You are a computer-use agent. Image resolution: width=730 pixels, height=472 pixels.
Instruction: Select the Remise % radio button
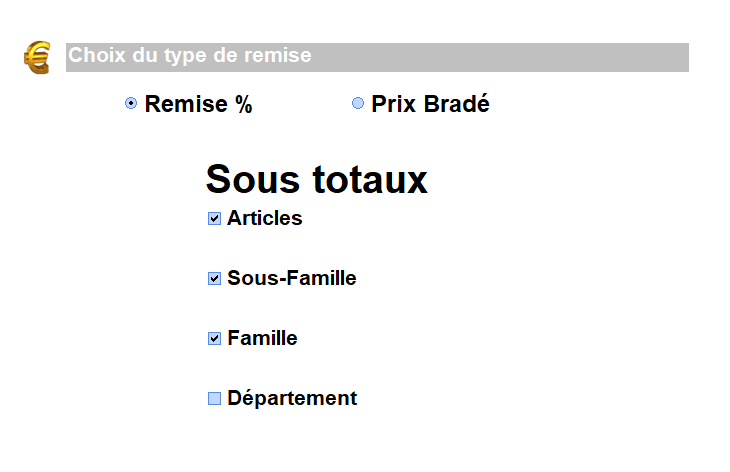(131, 104)
